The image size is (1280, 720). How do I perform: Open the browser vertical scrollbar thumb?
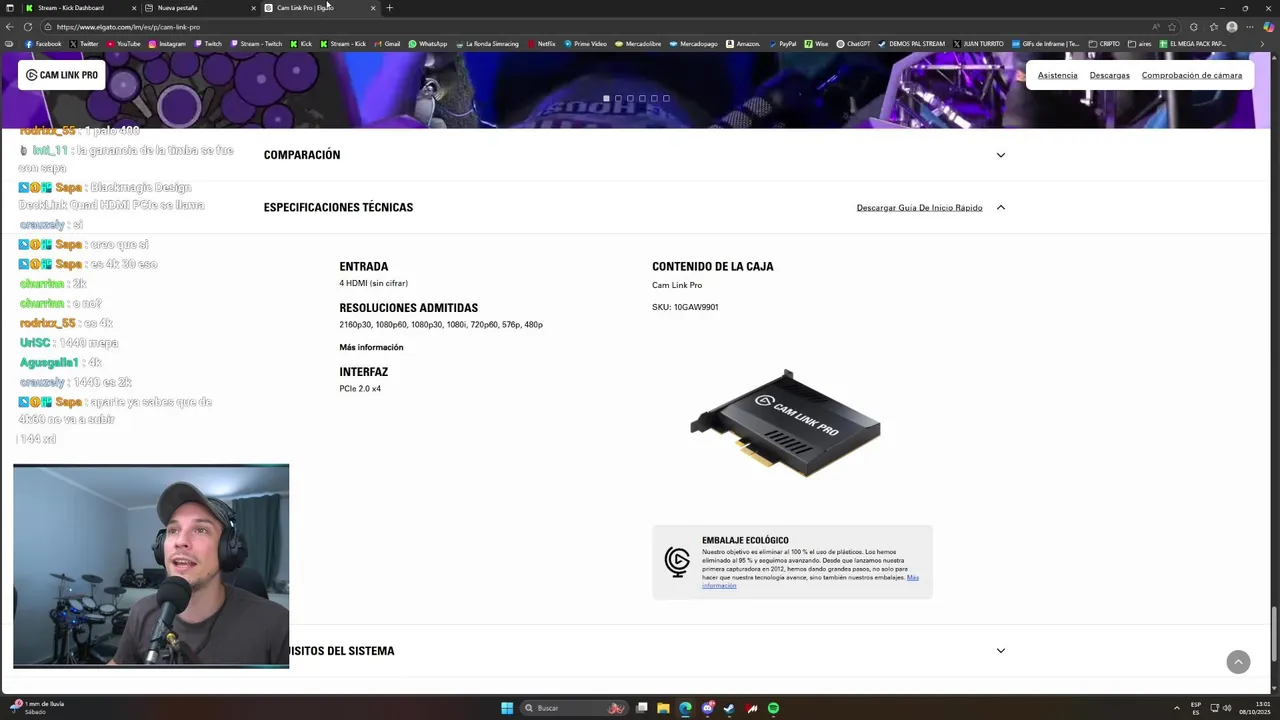(x=1275, y=634)
